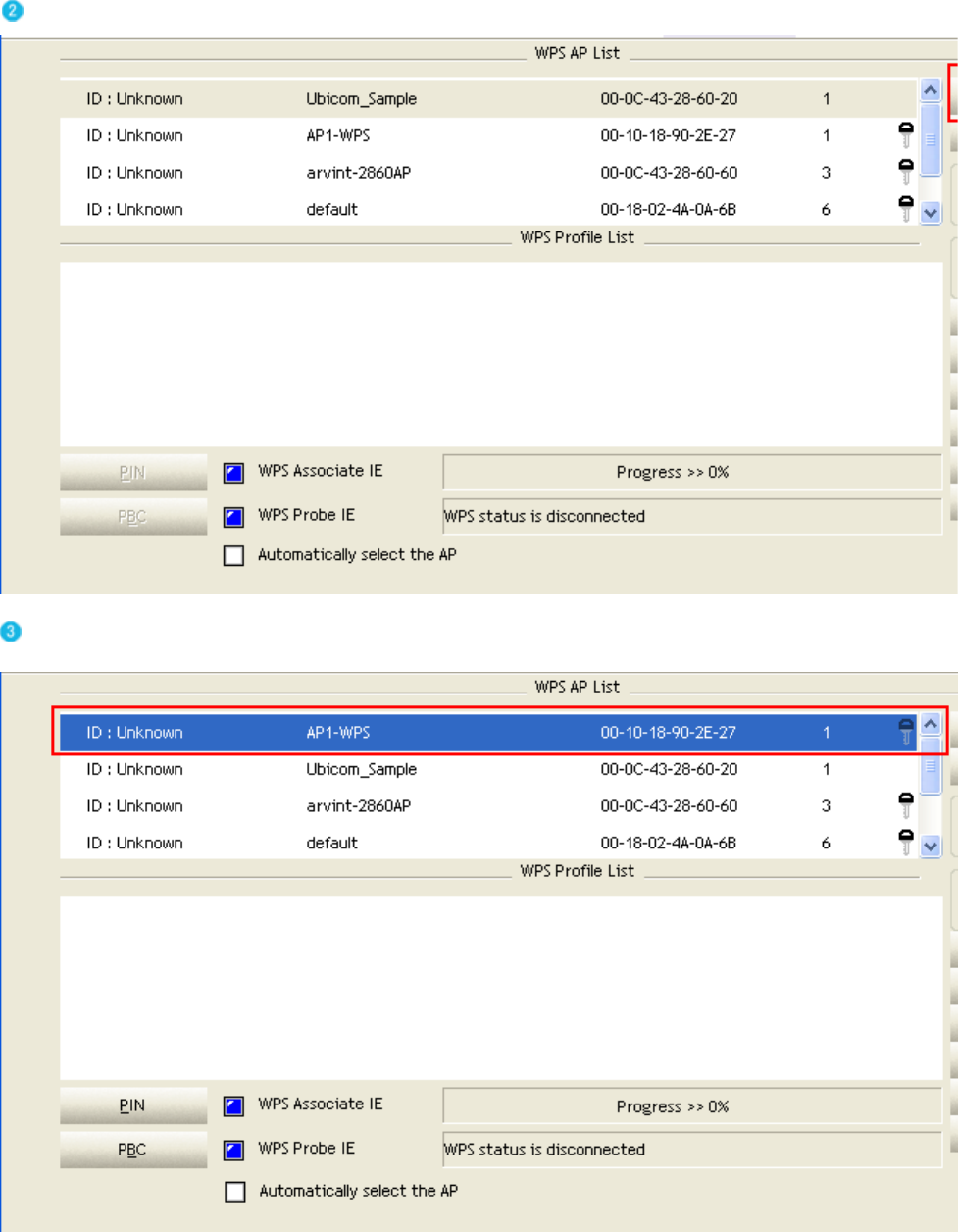This screenshot has width=958, height=1232.
Task: Click the scroll-up arrow of upper WPS AP List
Action: (931, 91)
